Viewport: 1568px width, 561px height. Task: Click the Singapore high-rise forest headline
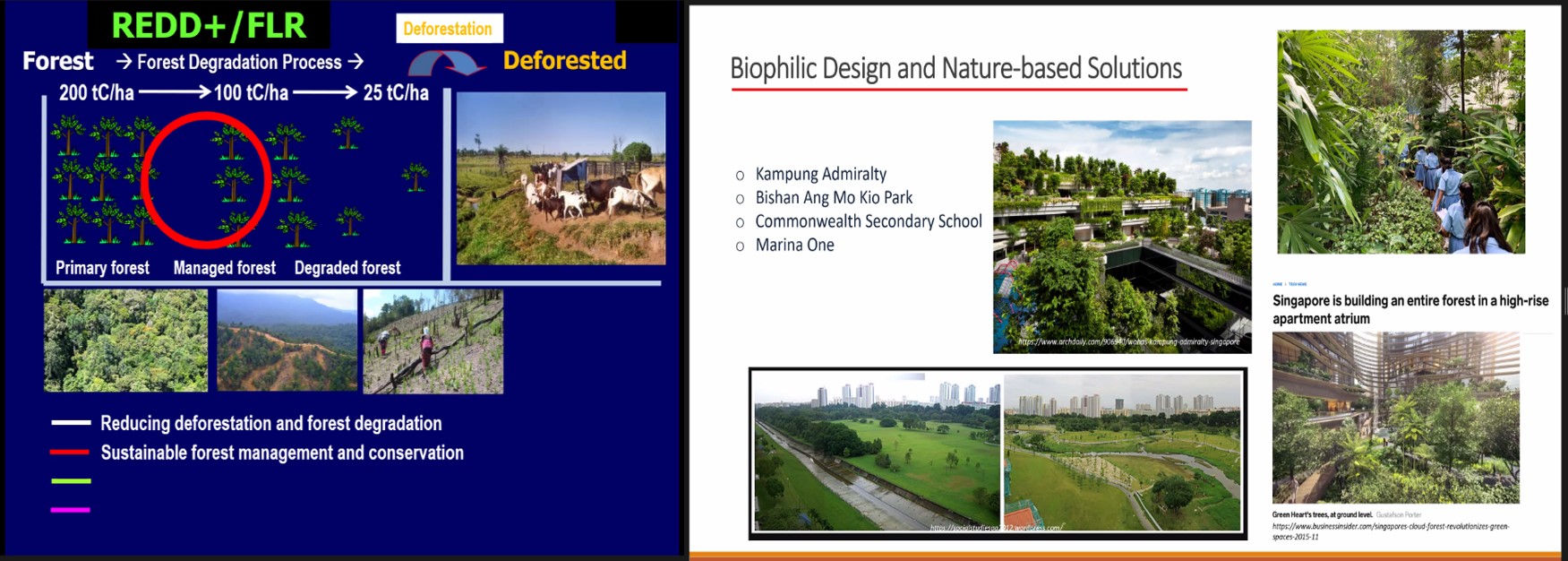point(1409,309)
